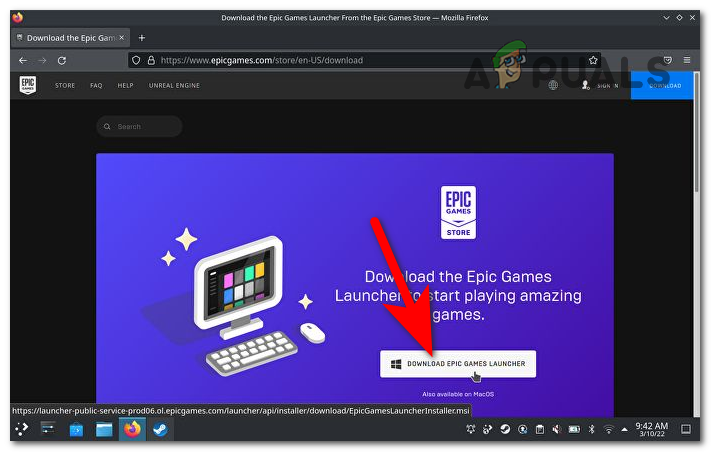View site security via the padlock icon
This screenshot has width=711, height=452.
click(x=151, y=60)
